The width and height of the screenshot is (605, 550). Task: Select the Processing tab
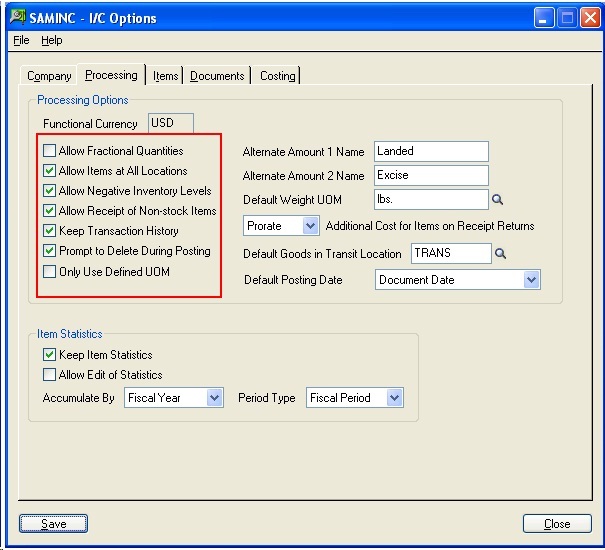pyautogui.click(x=111, y=75)
